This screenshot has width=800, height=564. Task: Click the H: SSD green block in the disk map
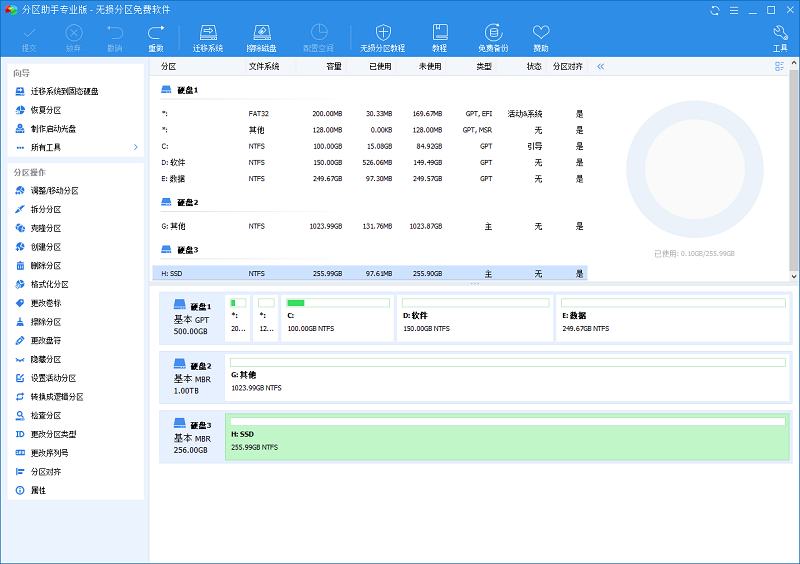[507, 437]
